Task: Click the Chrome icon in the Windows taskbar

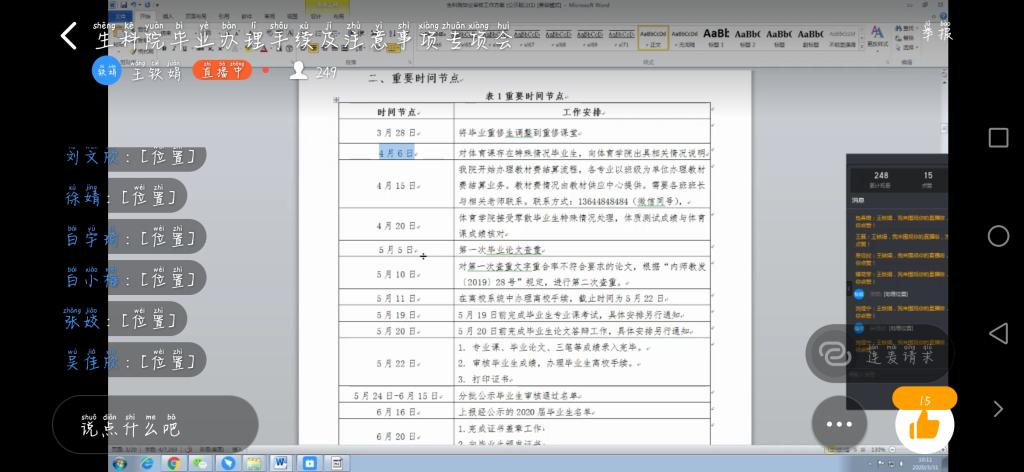Action: click(x=173, y=464)
